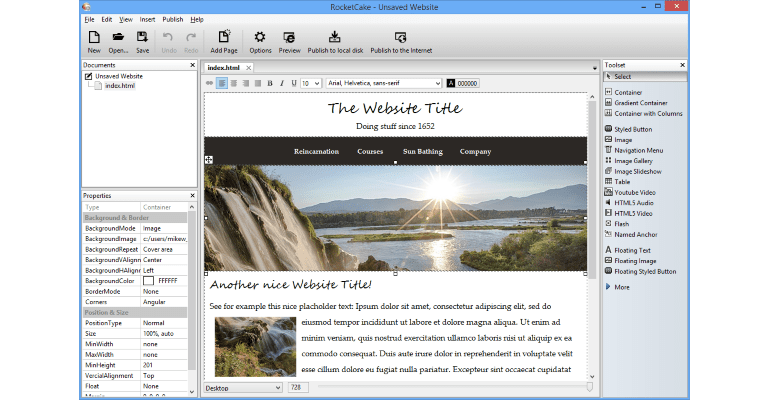Toggle bold text formatting
The image size is (770, 400).
click(x=270, y=83)
